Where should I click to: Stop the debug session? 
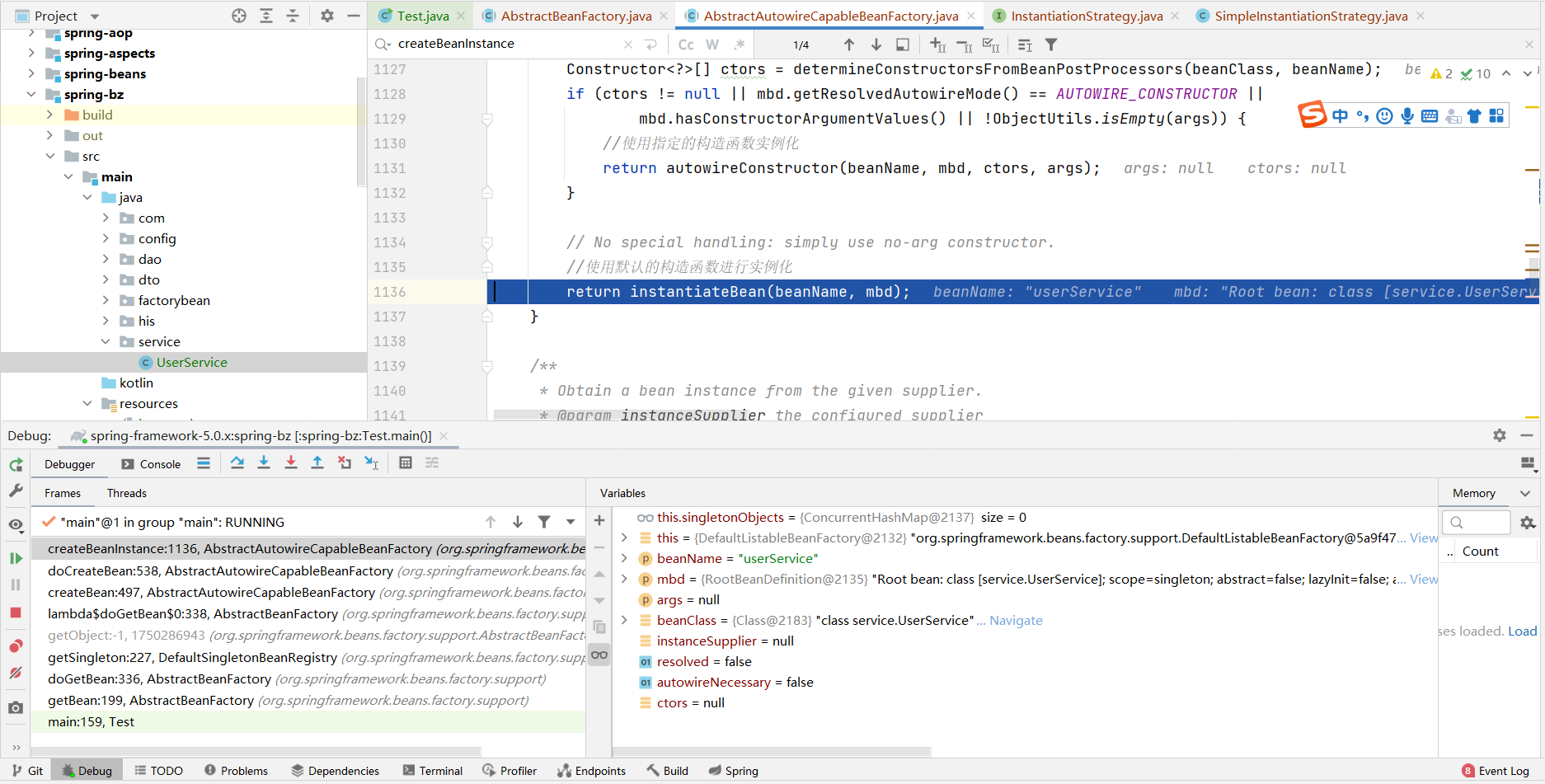16,613
